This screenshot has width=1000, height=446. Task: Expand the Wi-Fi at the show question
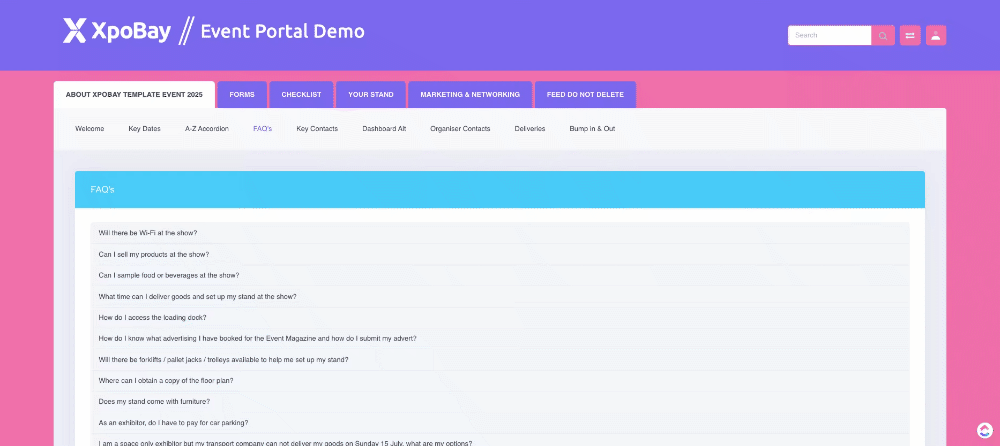[148, 233]
